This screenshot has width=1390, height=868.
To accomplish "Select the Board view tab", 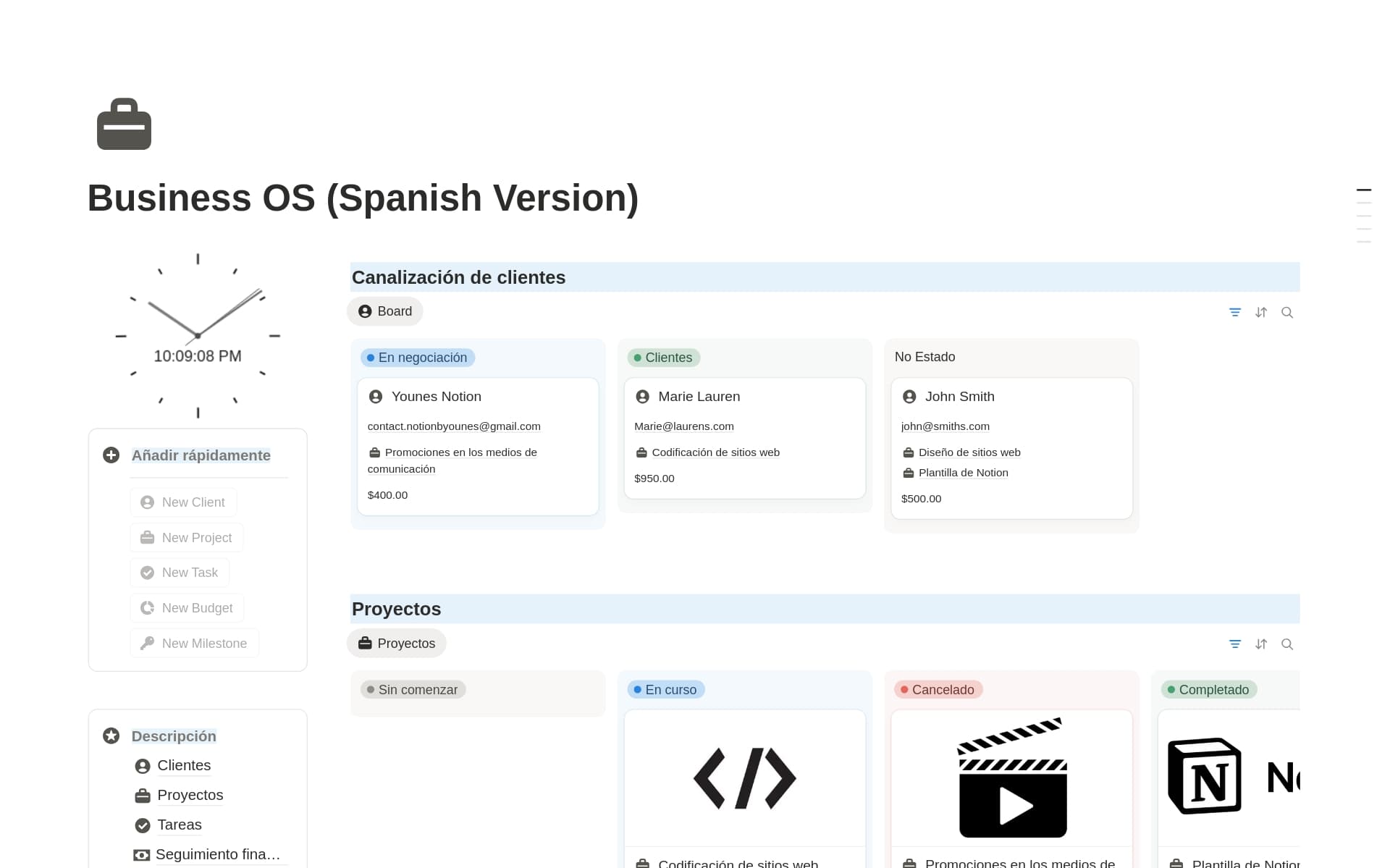I will coord(385,311).
